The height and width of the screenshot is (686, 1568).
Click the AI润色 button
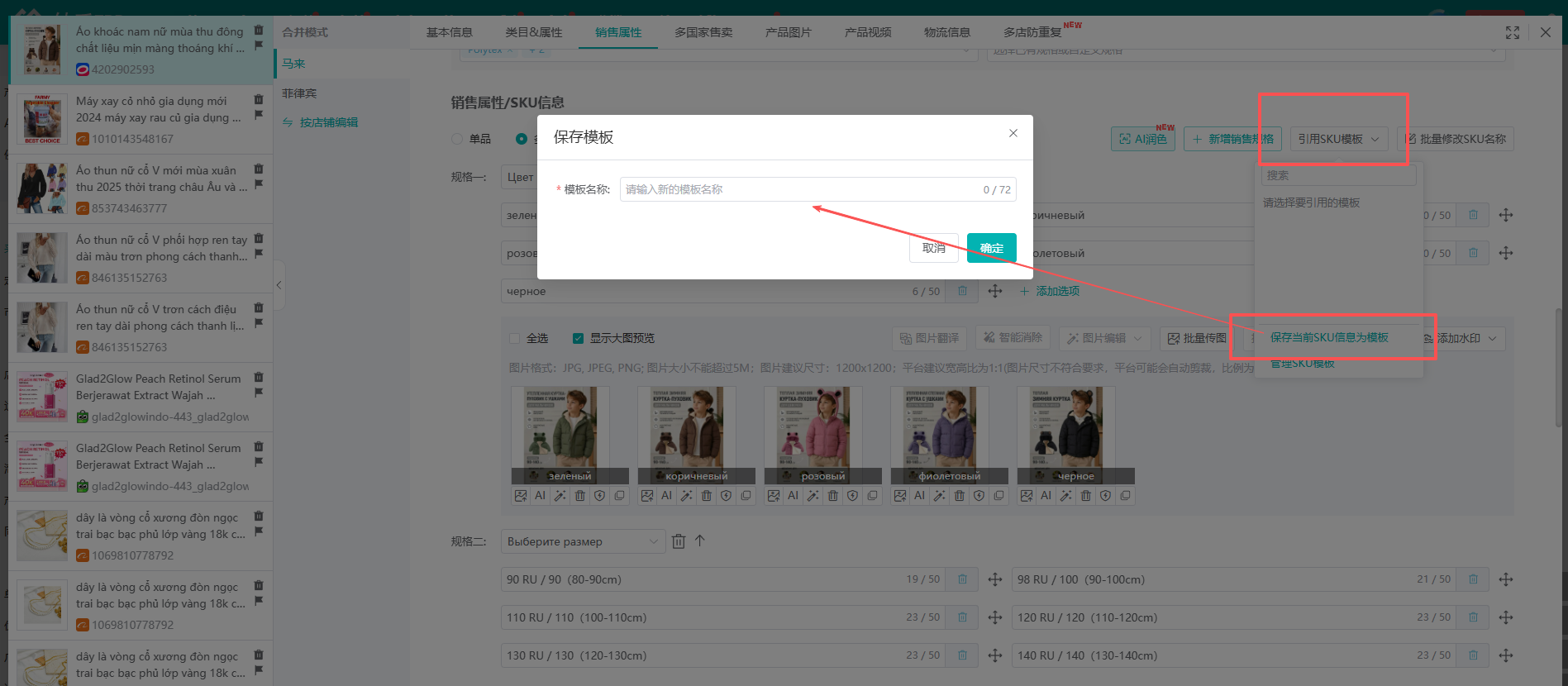pyautogui.click(x=1143, y=139)
